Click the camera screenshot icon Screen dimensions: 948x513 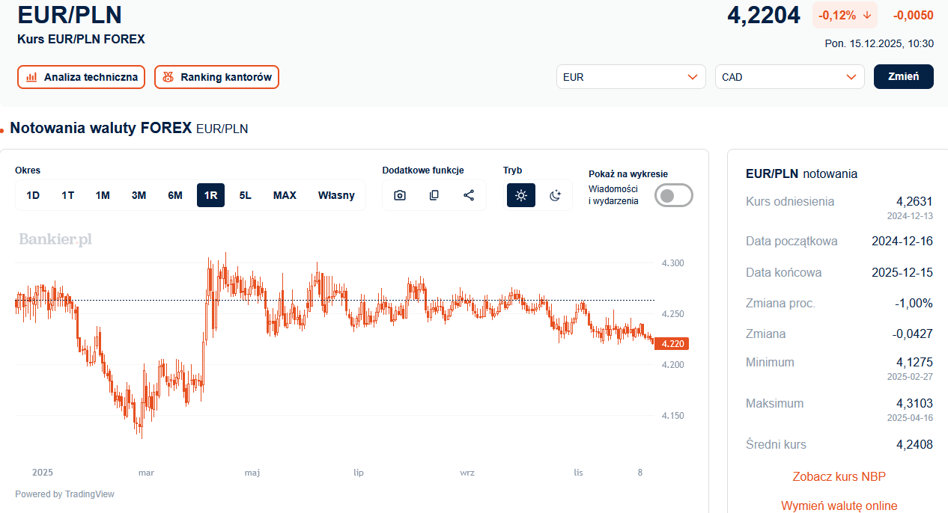400,195
